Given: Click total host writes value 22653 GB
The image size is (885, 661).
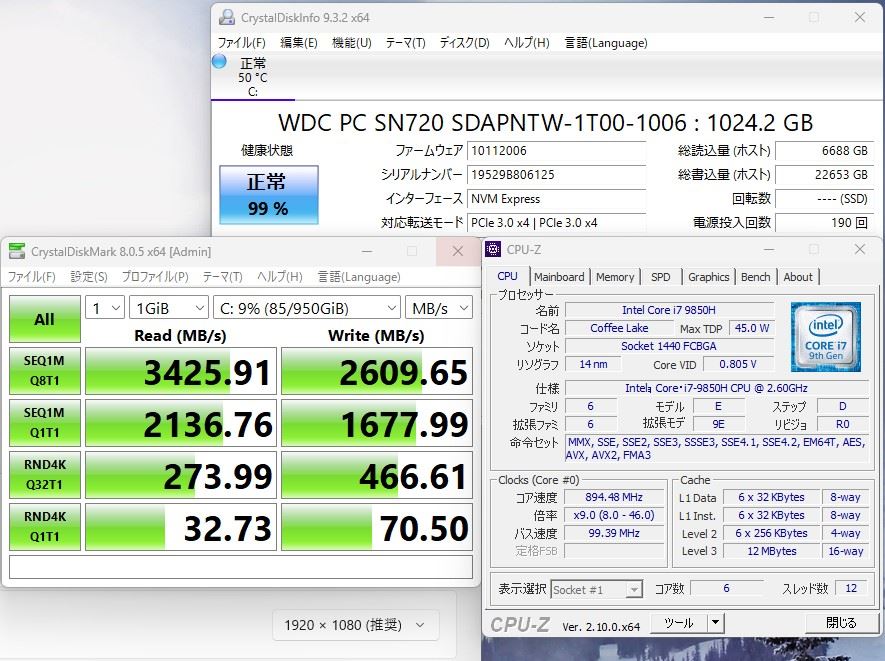Looking at the screenshot, I should coord(825,175).
